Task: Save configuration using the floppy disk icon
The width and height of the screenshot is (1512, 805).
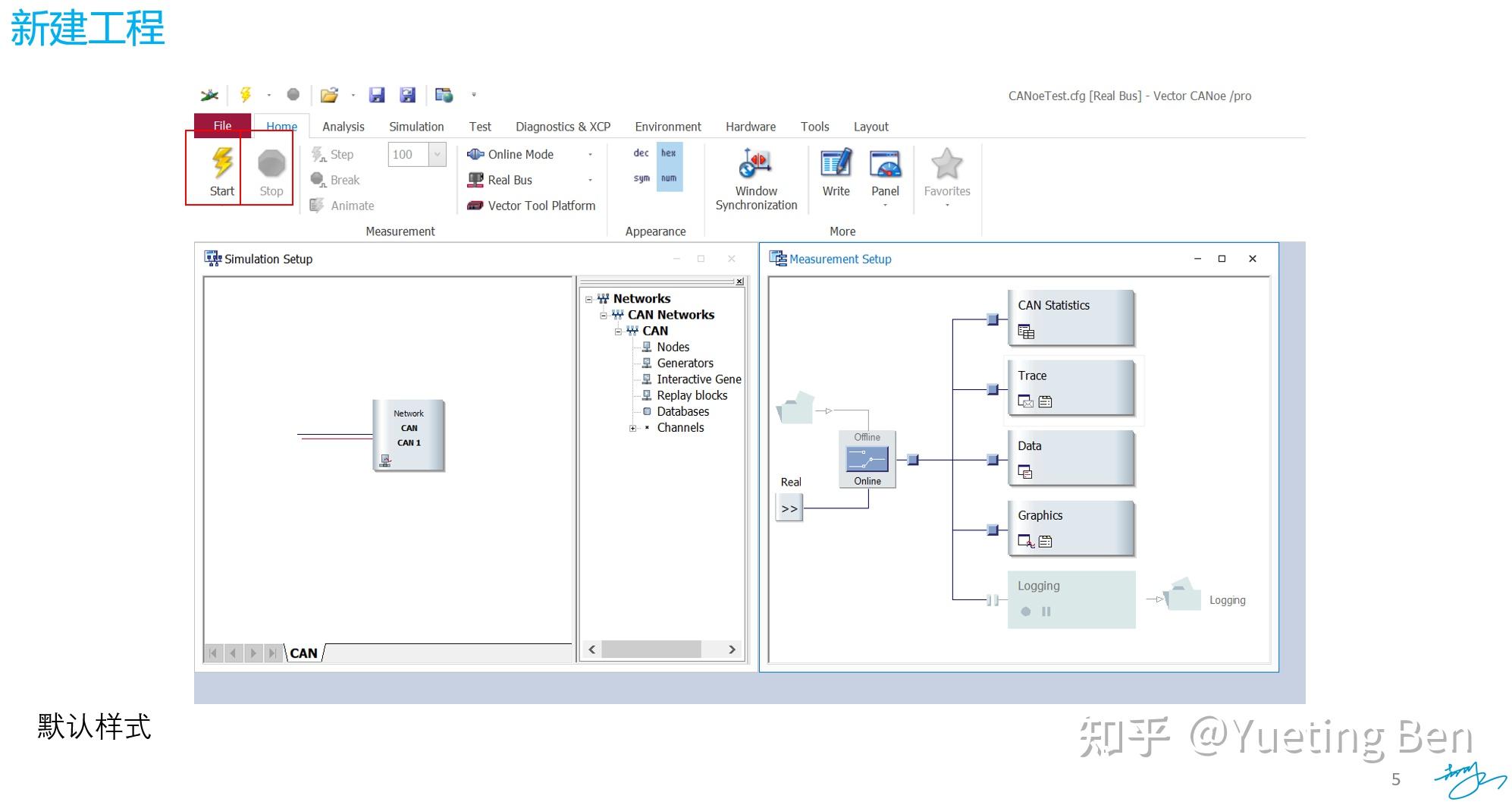Action: [x=377, y=95]
